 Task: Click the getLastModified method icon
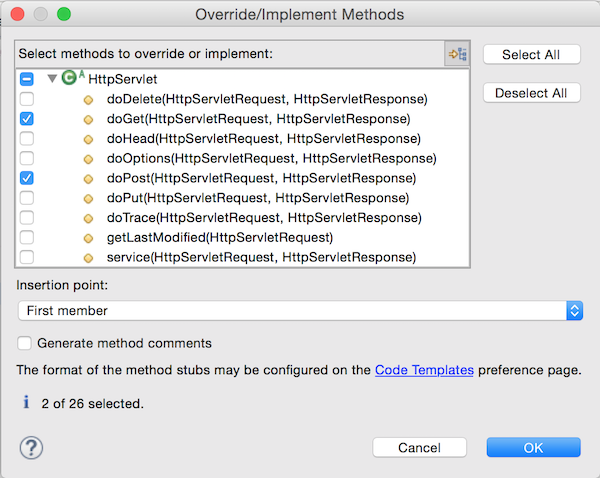pyautogui.click(x=88, y=238)
